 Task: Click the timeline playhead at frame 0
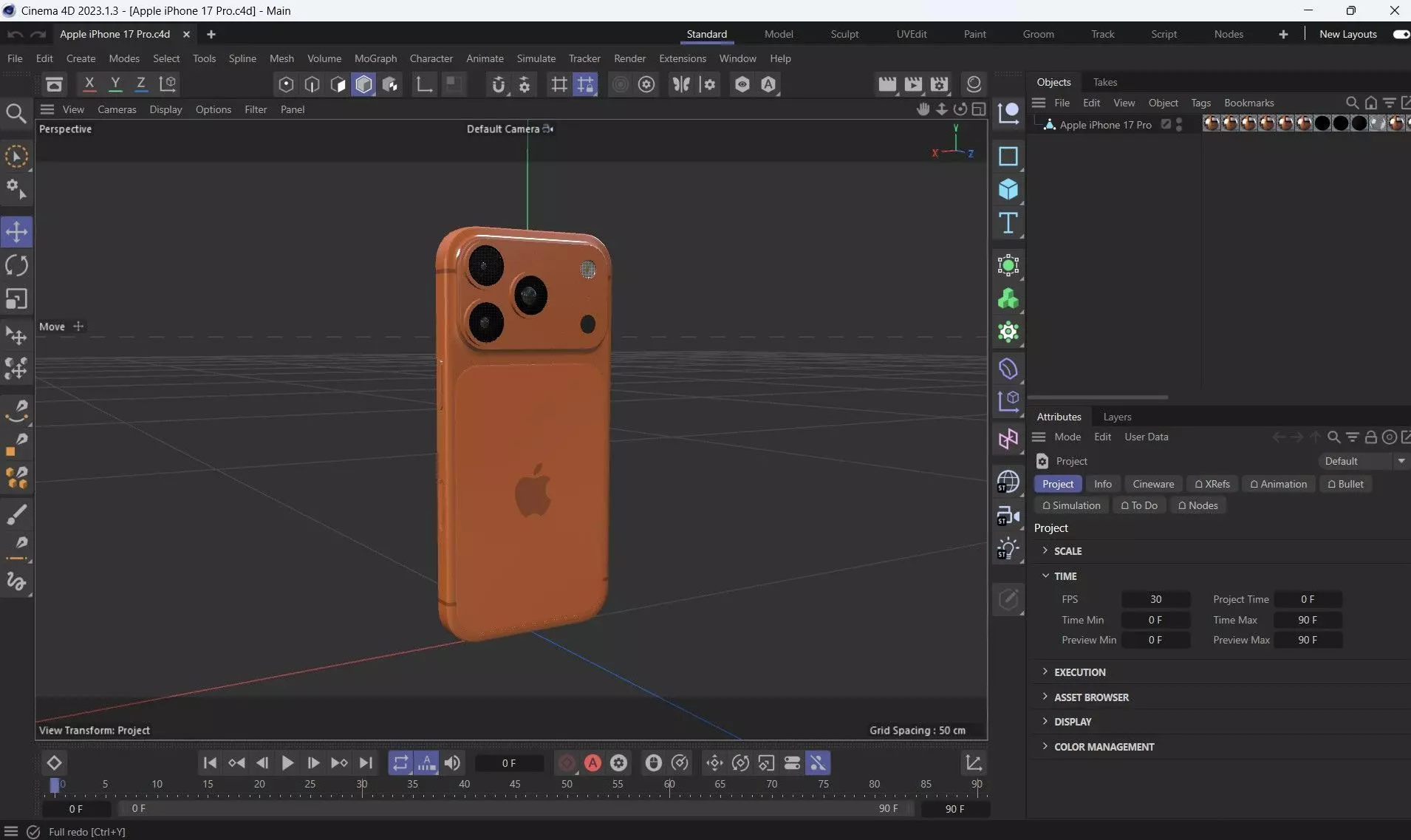pos(54,785)
